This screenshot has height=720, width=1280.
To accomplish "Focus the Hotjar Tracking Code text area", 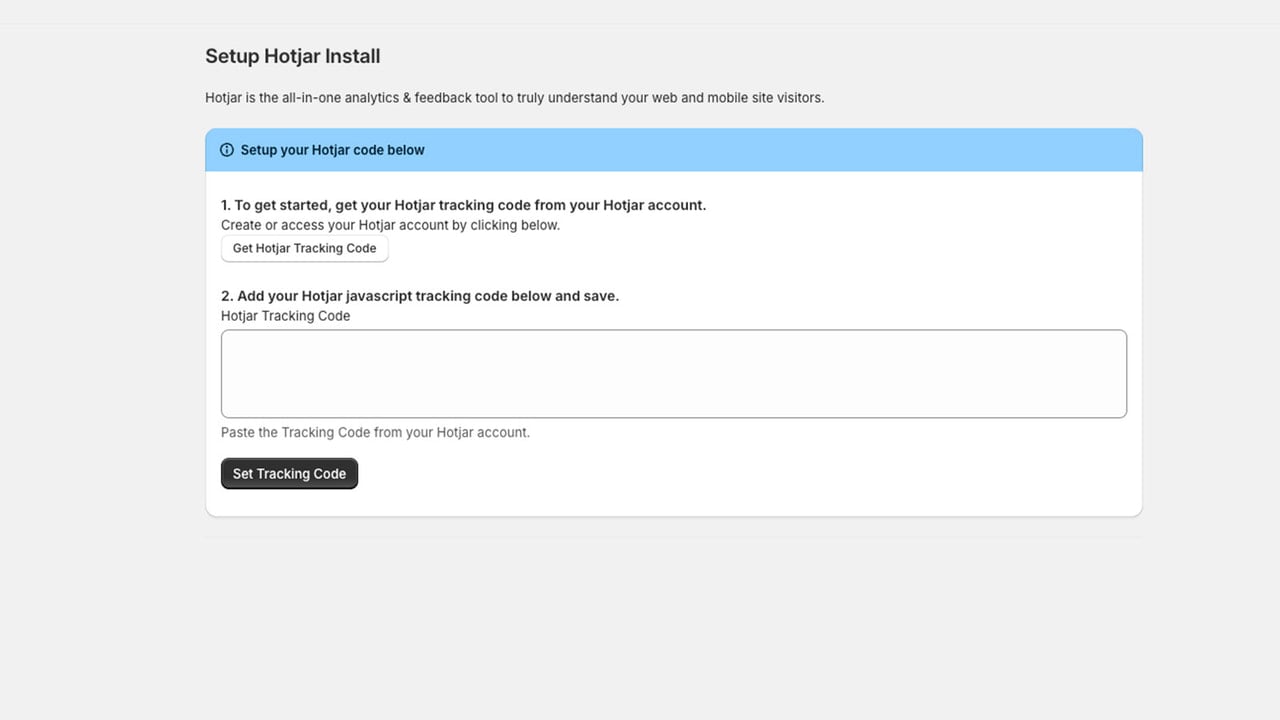I will (674, 374).
